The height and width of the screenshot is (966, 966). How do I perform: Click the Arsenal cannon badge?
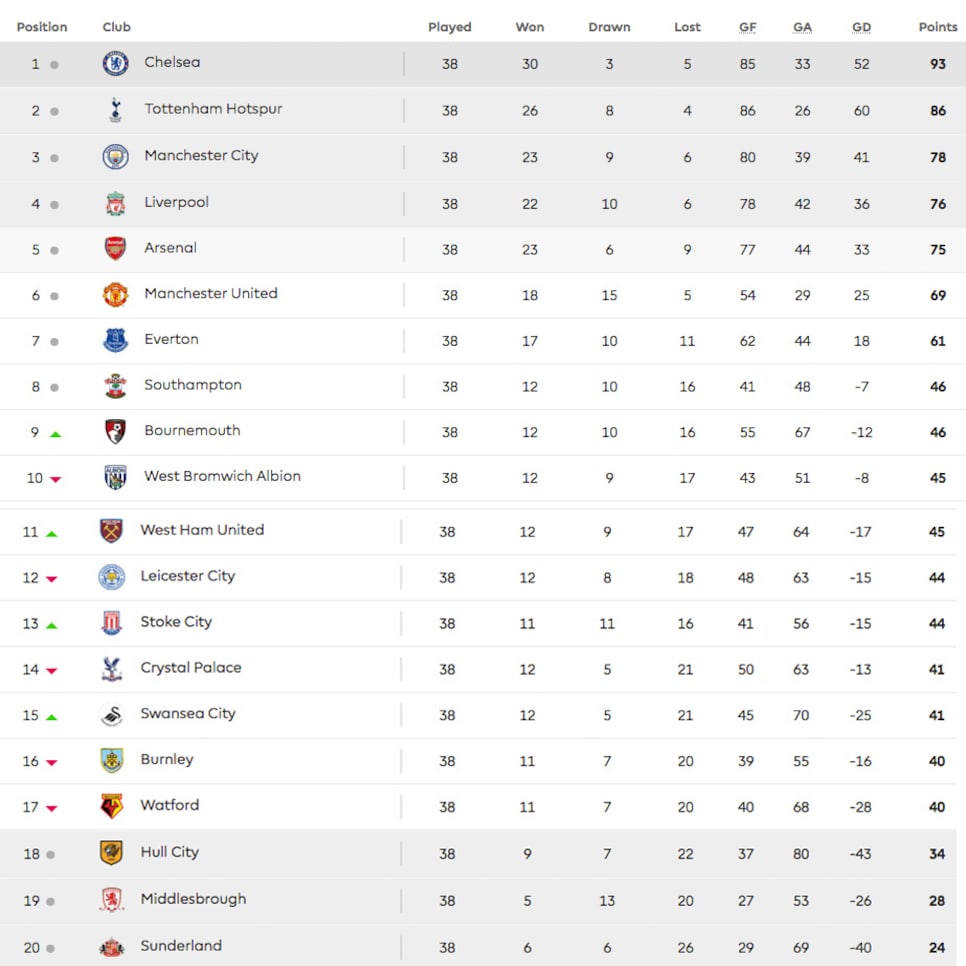click(115, 249)
